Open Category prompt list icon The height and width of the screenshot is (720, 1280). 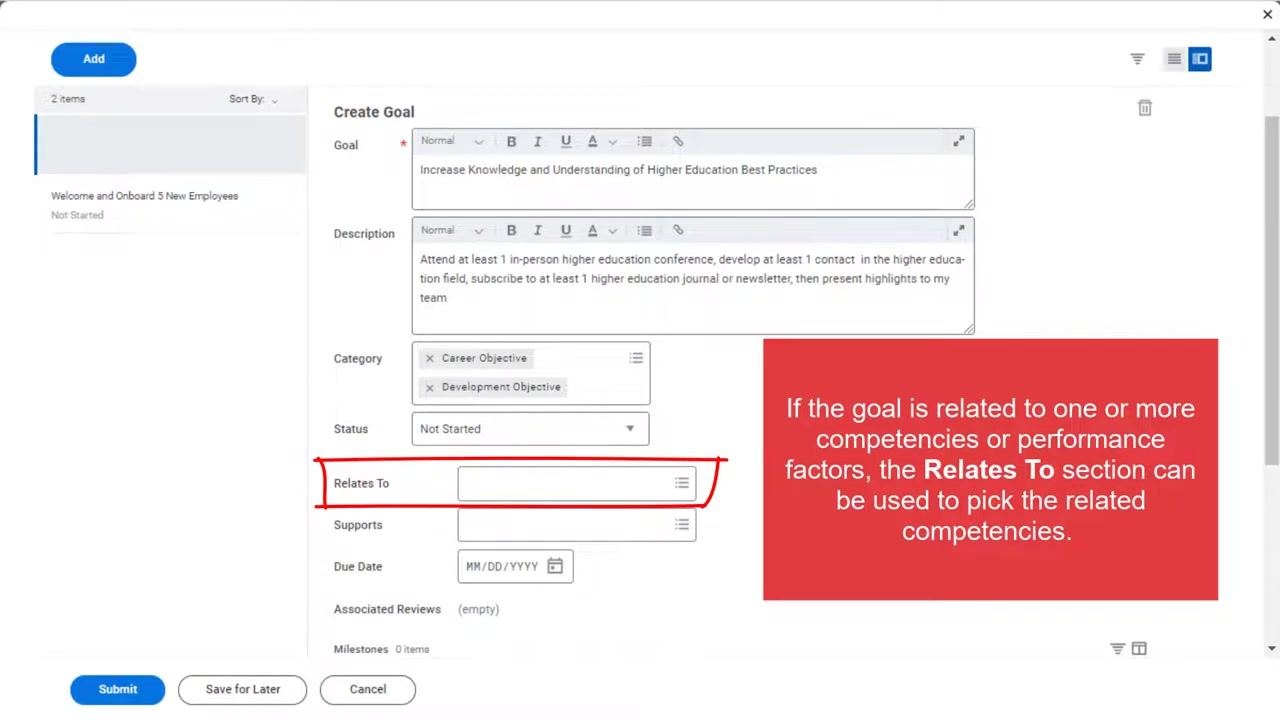click(x=636, y=358)
